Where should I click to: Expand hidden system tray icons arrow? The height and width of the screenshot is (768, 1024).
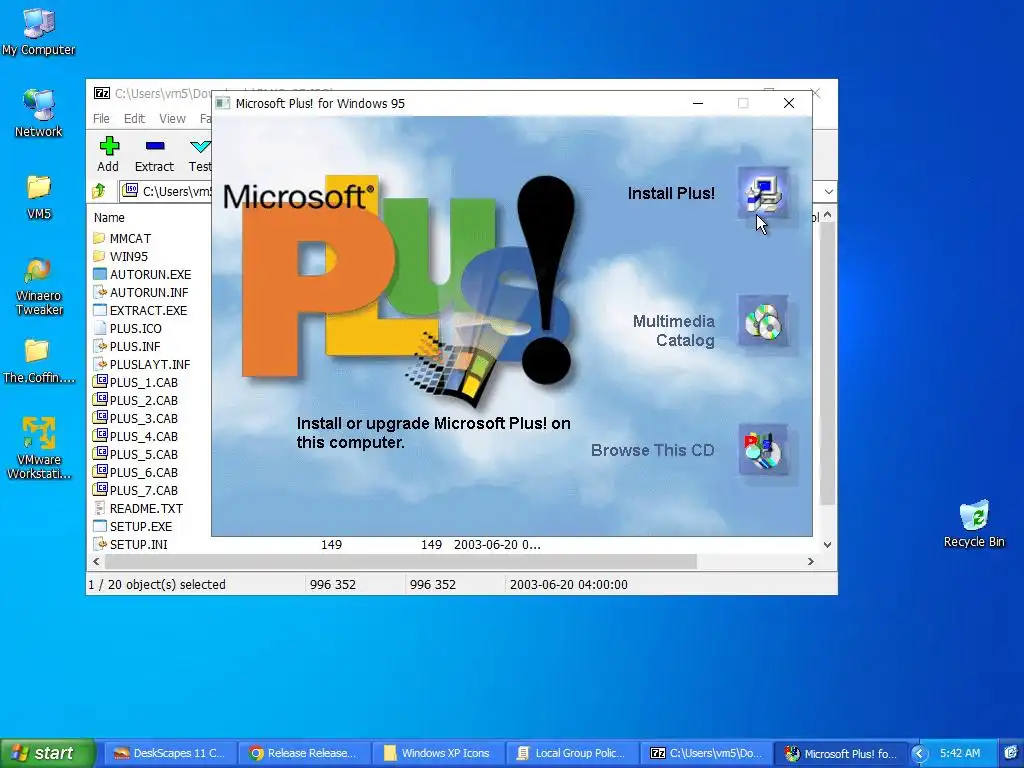(919, 754)
